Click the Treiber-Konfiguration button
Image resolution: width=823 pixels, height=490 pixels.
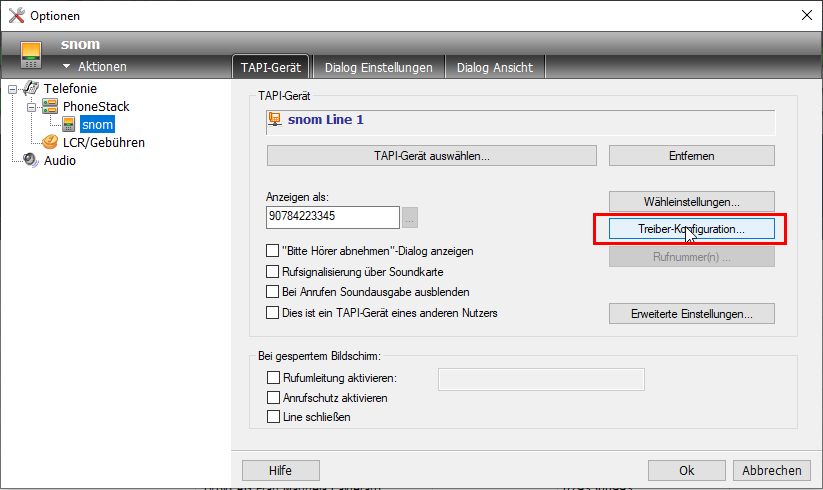(691, 229)
